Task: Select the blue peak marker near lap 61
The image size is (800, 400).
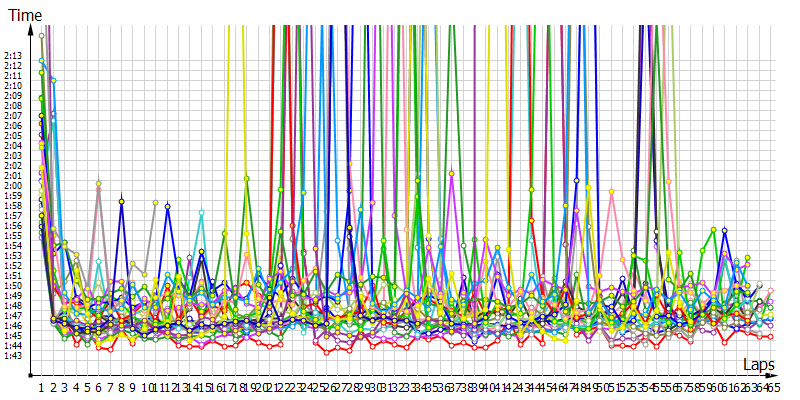Action: tap(724, 230)
